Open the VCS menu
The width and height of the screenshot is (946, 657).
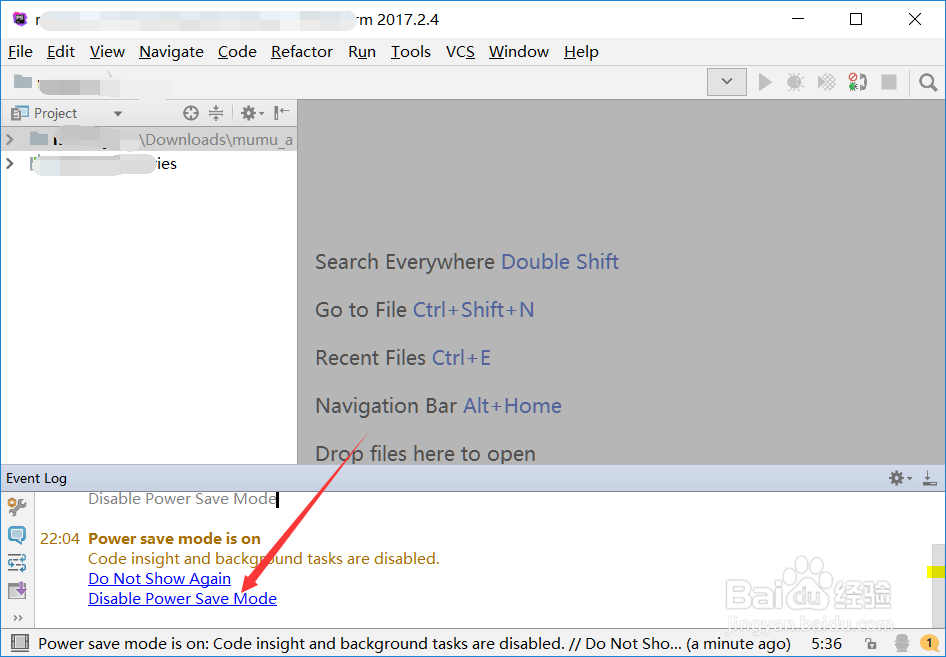tap(460, 52)
